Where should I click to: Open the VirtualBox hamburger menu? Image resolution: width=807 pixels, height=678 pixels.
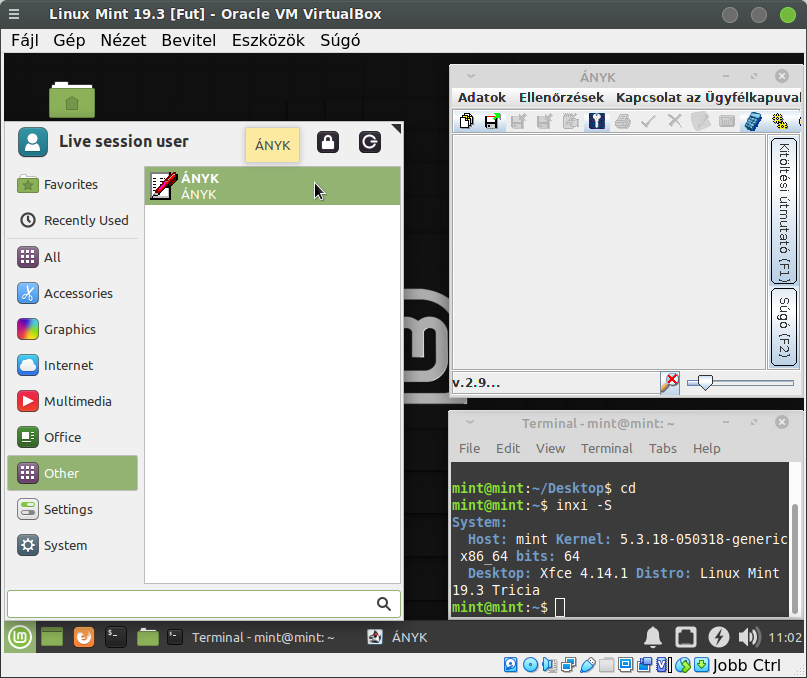tap(14, 14)
